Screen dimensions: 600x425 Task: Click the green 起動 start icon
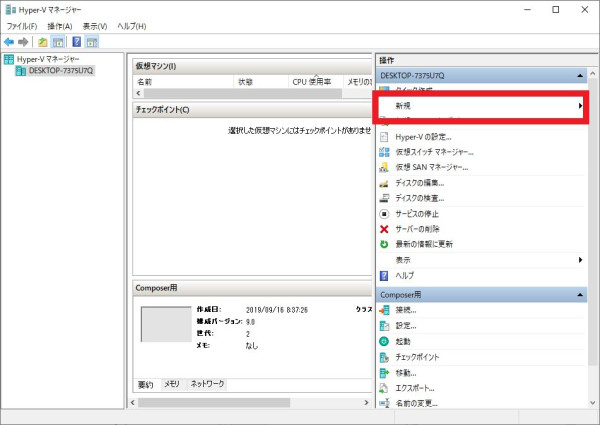[x=384, y=341]
